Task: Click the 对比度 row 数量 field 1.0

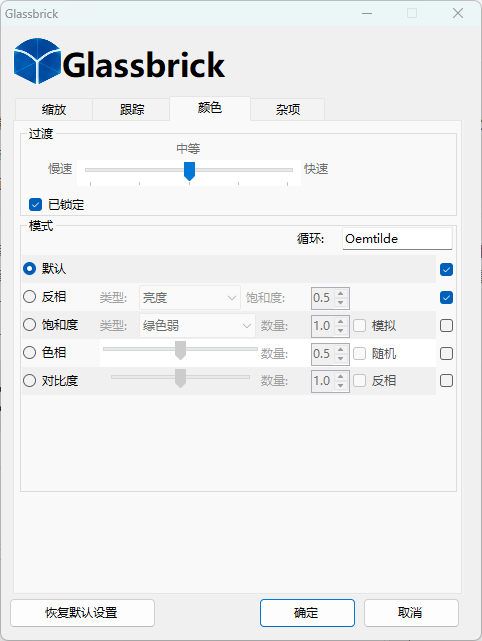Action: click(323, 381)
